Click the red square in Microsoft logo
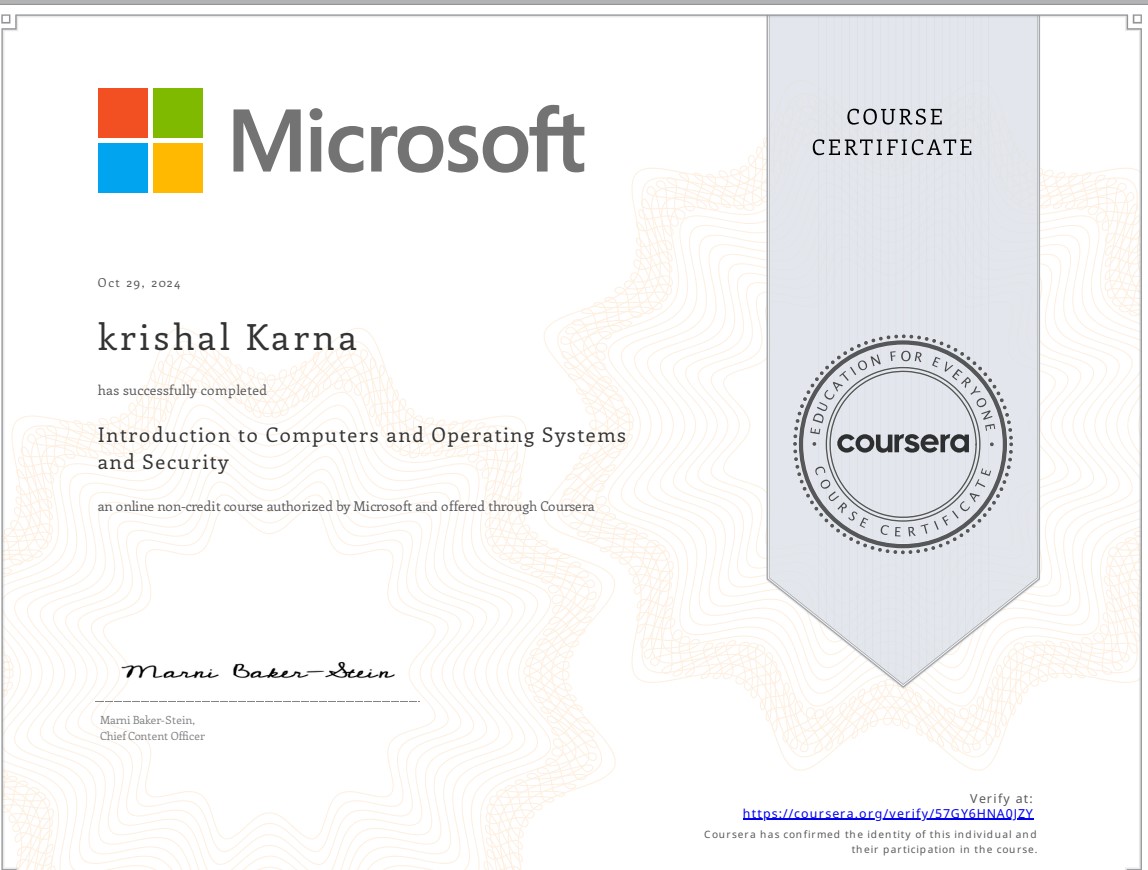 [x=123, y=113]
